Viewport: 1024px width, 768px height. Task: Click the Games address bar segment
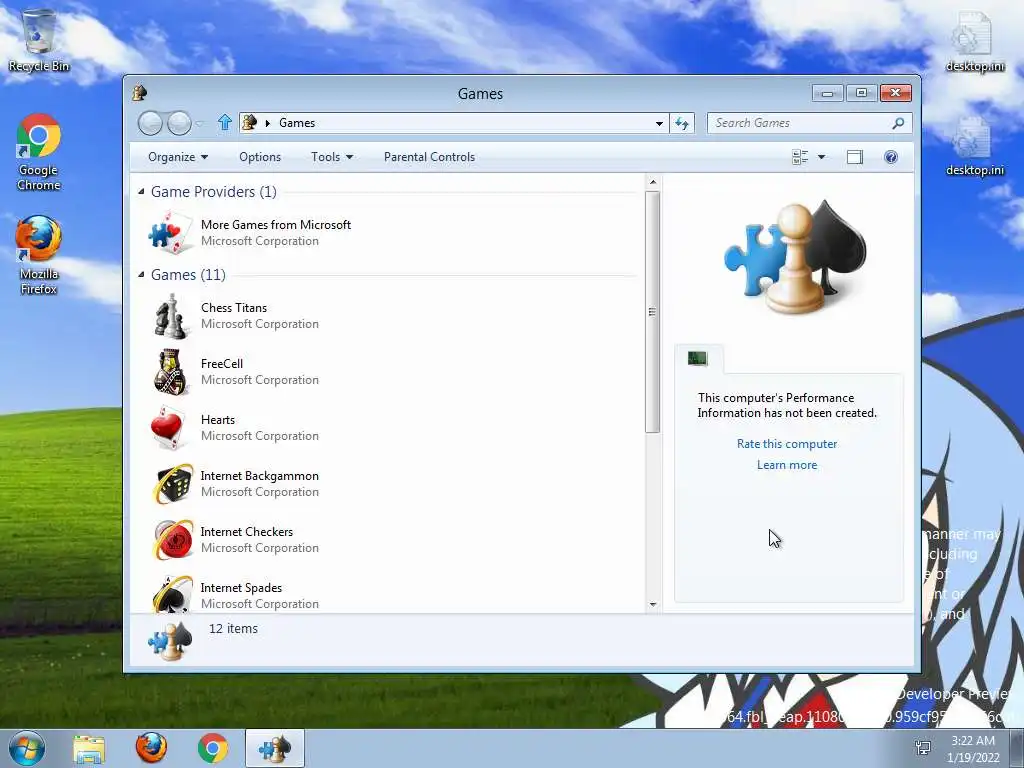click(x=297, y=123)
